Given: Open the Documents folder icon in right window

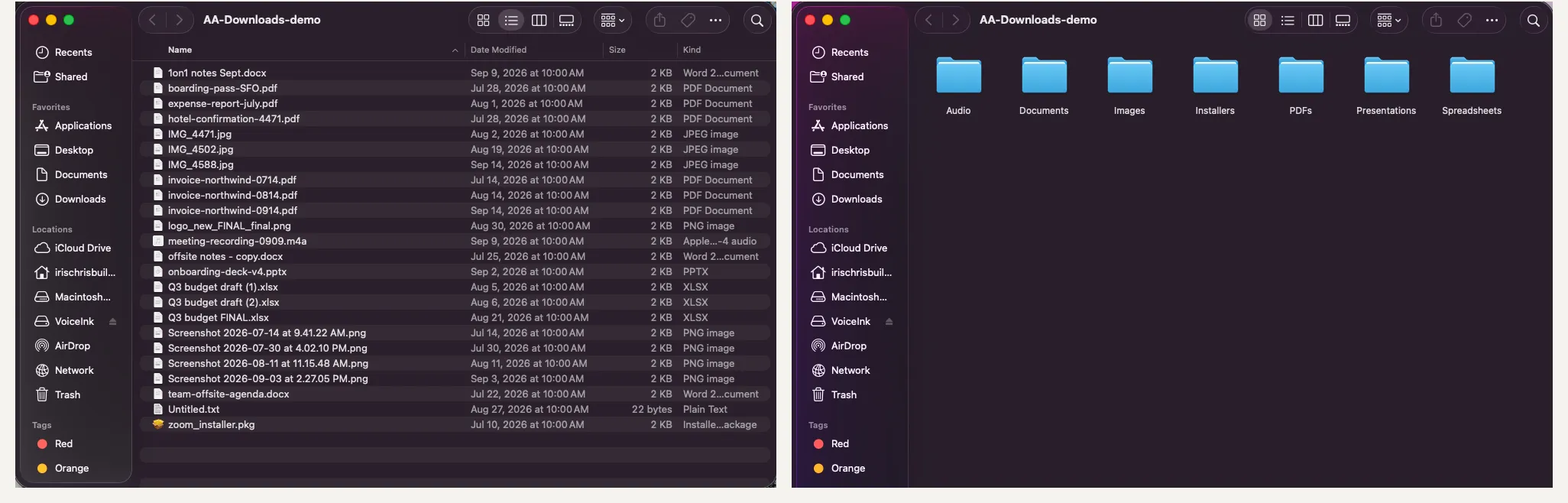Looking at the screenshot, I should [1044, 76].
